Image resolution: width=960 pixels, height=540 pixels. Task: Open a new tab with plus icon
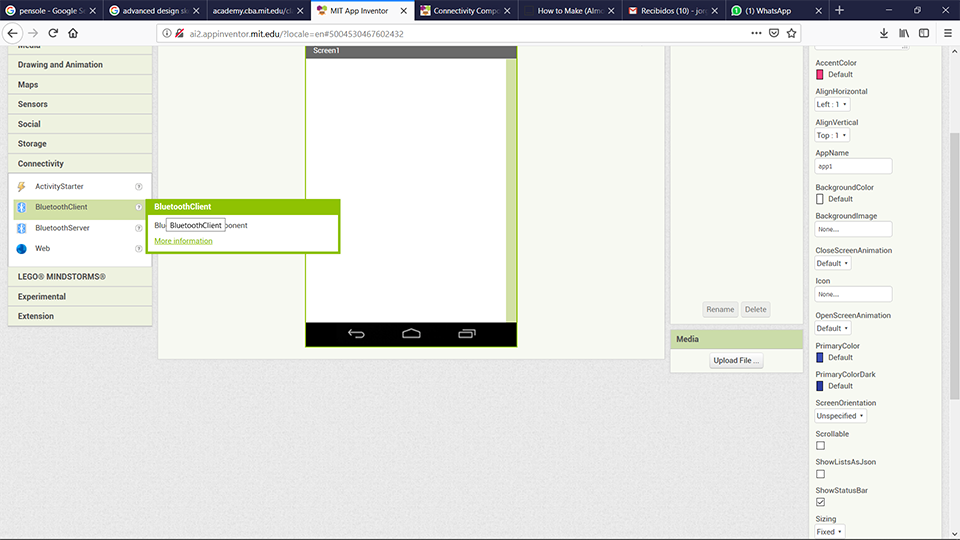pyautogui.click(x=839, y=10)
